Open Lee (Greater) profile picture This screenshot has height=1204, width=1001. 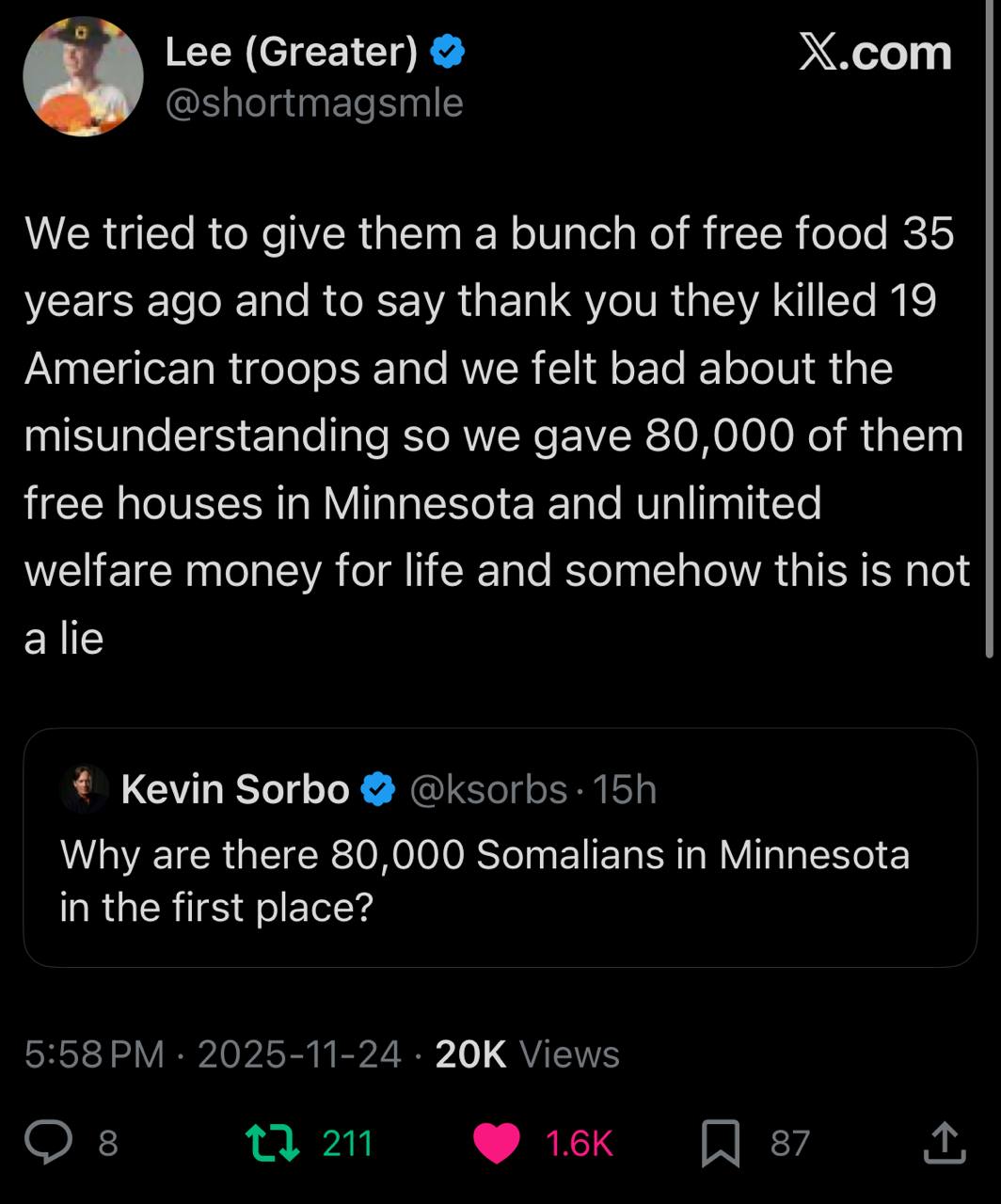(x=83, y=76)
